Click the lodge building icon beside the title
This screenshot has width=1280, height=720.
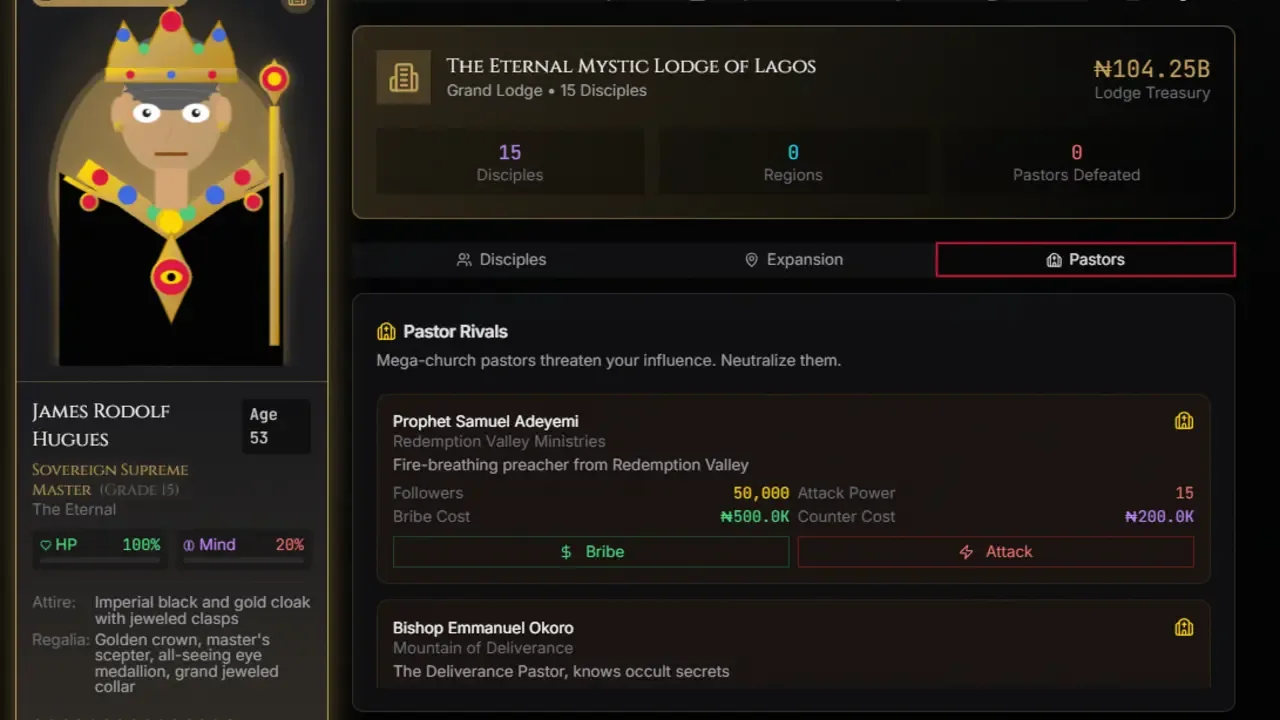coord(404,77)
